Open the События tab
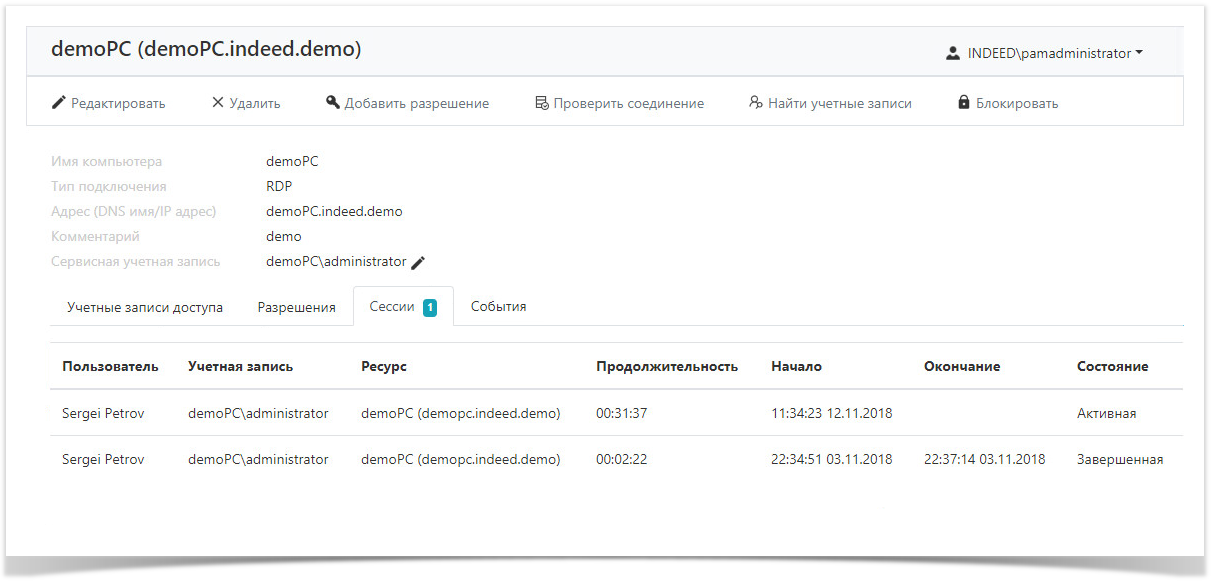This screenshot has width=1218, height=585. [499, 307]
